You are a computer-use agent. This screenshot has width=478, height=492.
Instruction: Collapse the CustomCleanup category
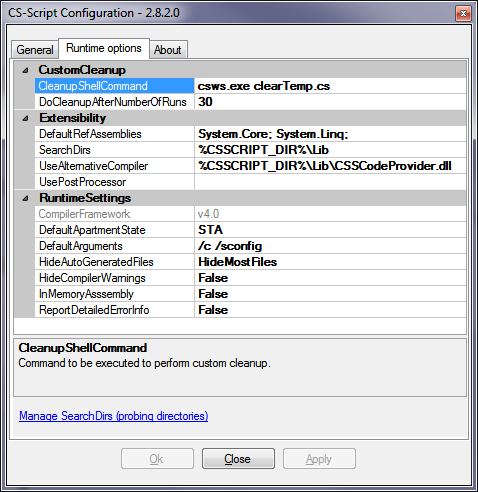point(25,70)
